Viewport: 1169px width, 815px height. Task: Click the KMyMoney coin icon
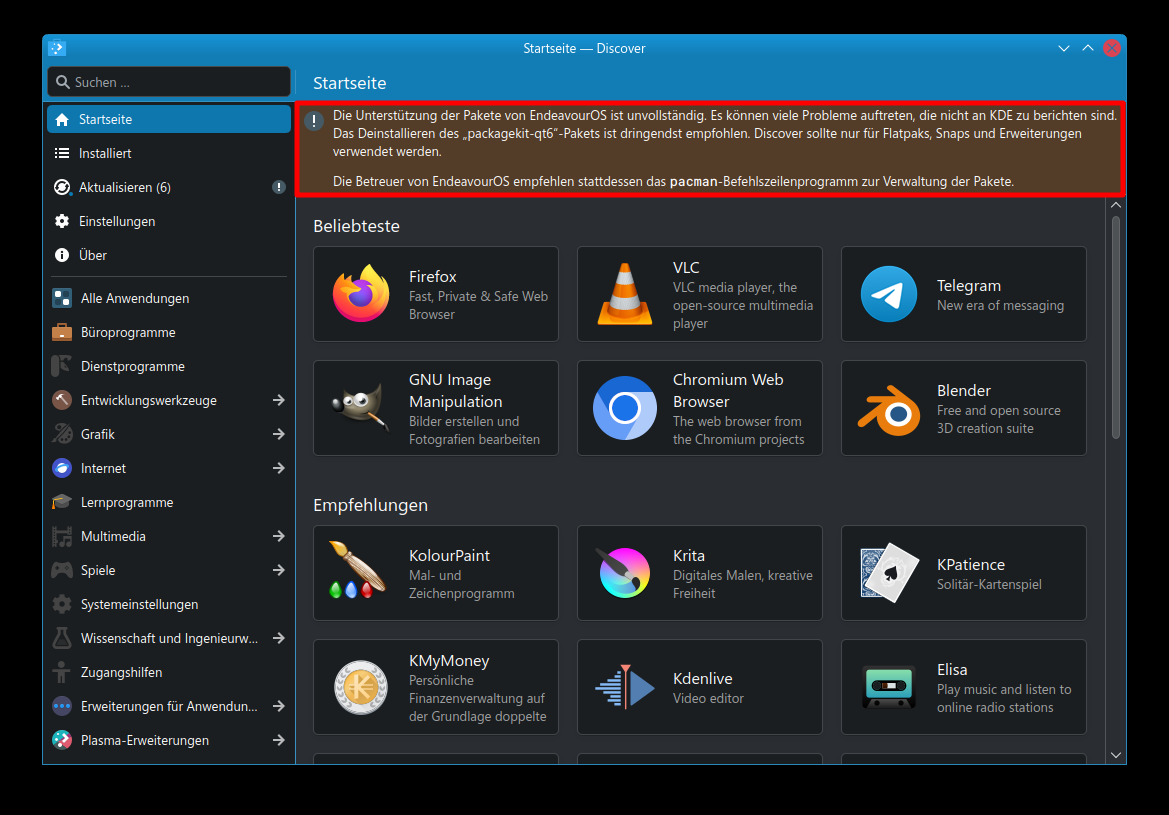coord(361,687)
